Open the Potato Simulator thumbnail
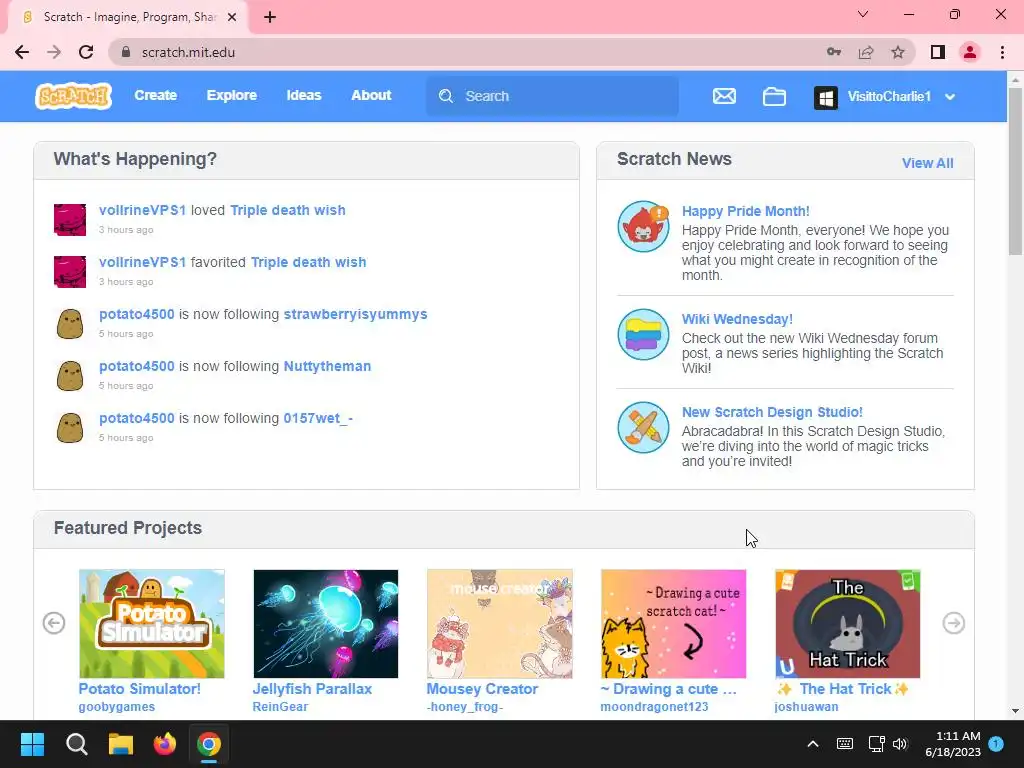This screenshot has width=1024, height=768. [x=152, y=624]
